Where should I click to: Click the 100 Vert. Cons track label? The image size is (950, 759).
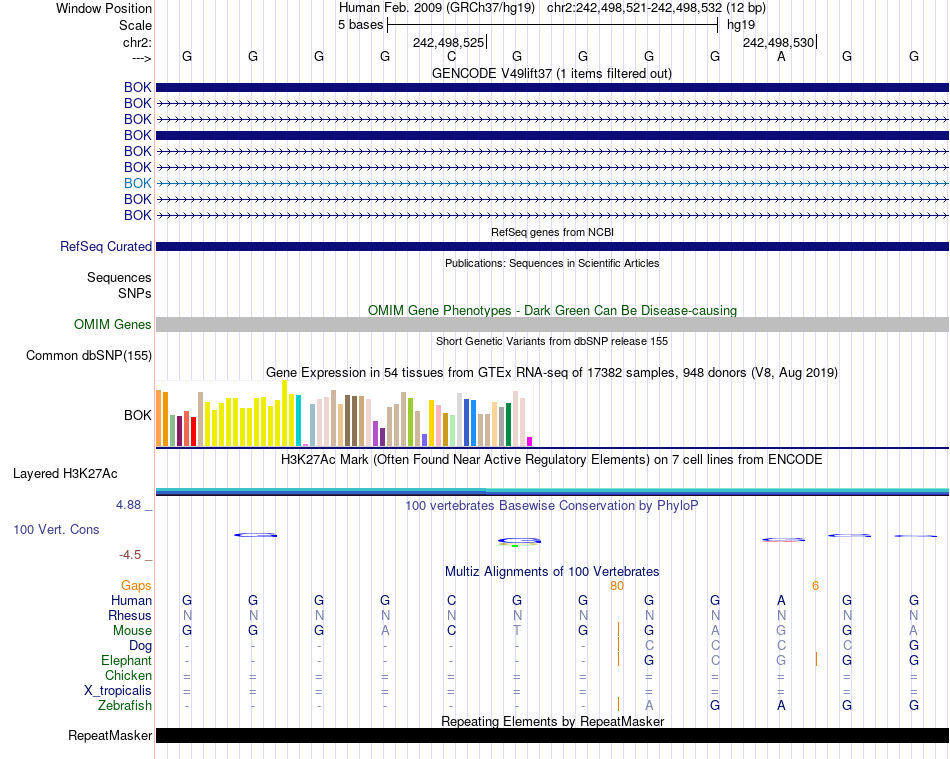point(56,529)
